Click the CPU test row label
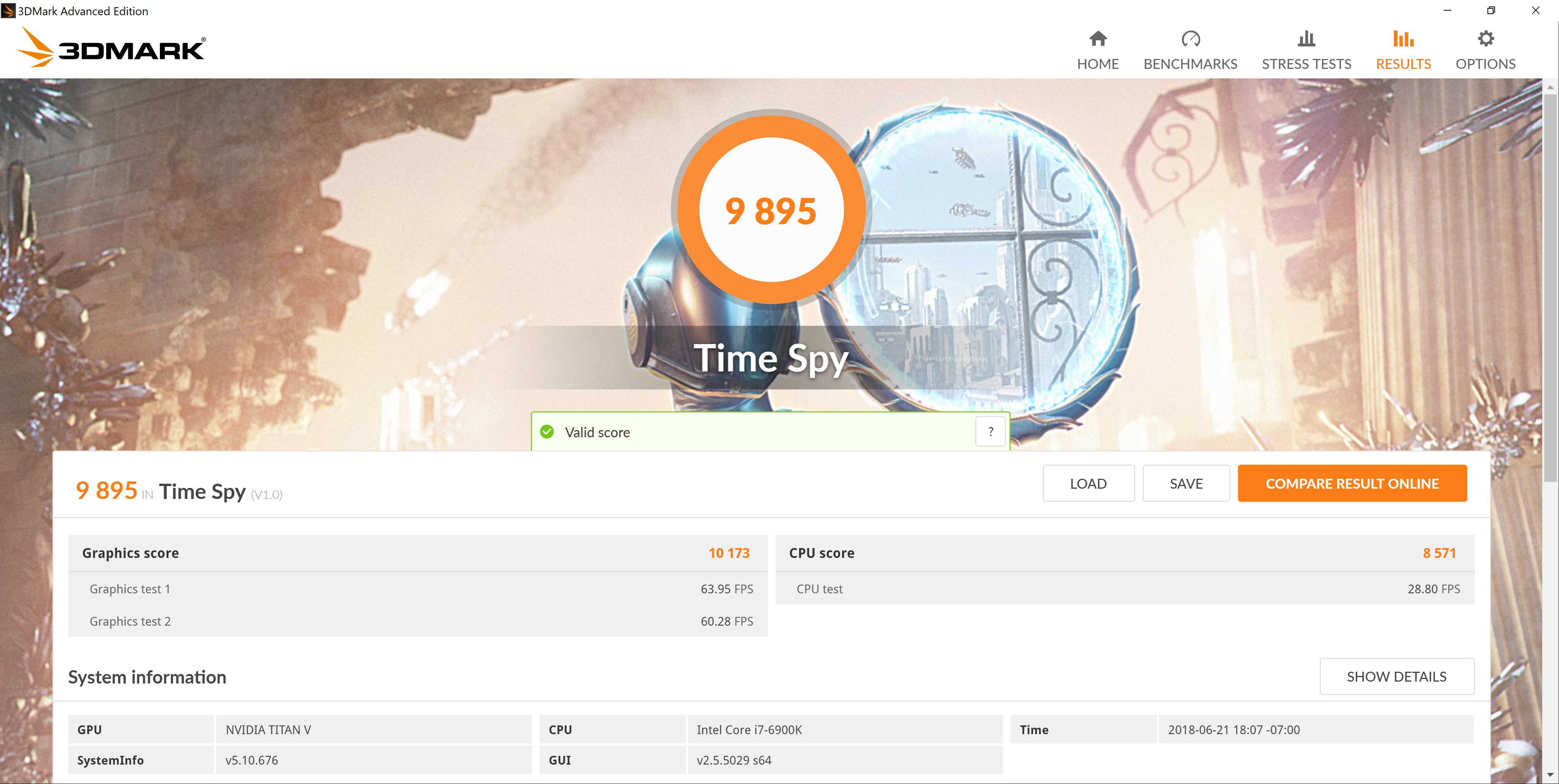 (819, 589)
